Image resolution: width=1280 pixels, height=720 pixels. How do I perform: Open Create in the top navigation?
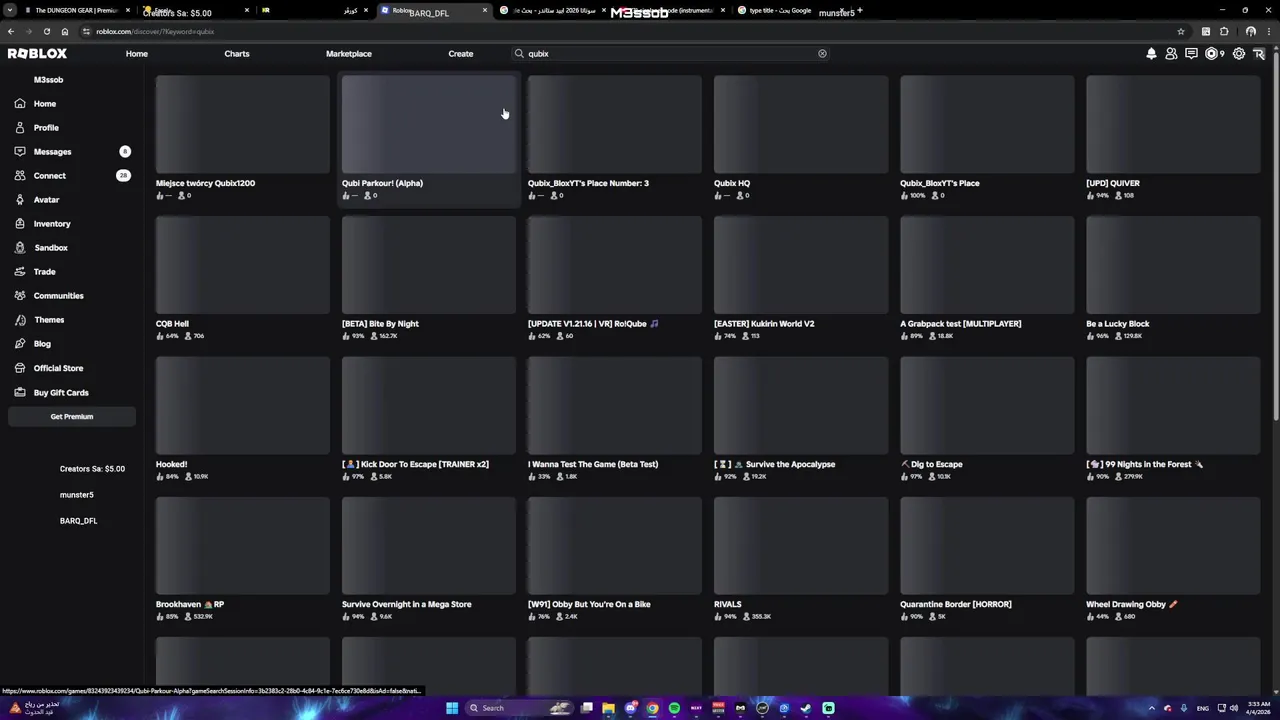(461, 54)
